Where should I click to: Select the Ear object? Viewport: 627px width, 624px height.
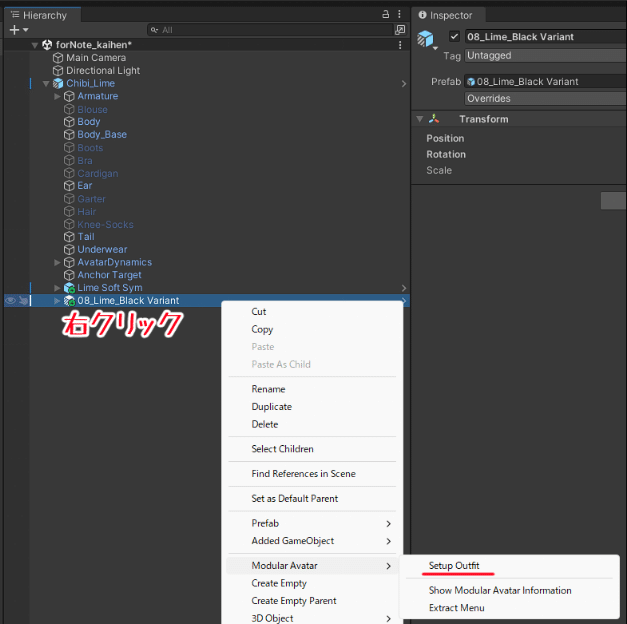[84, 186]
